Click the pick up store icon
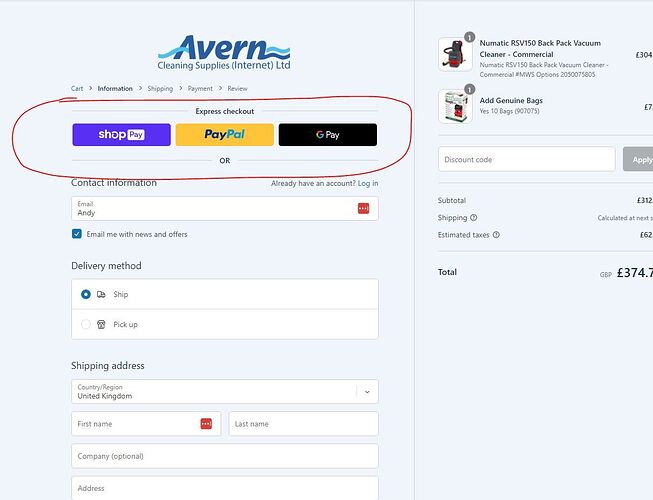The width and height of the screenshot is (653, 500). [x=101, y=324]
